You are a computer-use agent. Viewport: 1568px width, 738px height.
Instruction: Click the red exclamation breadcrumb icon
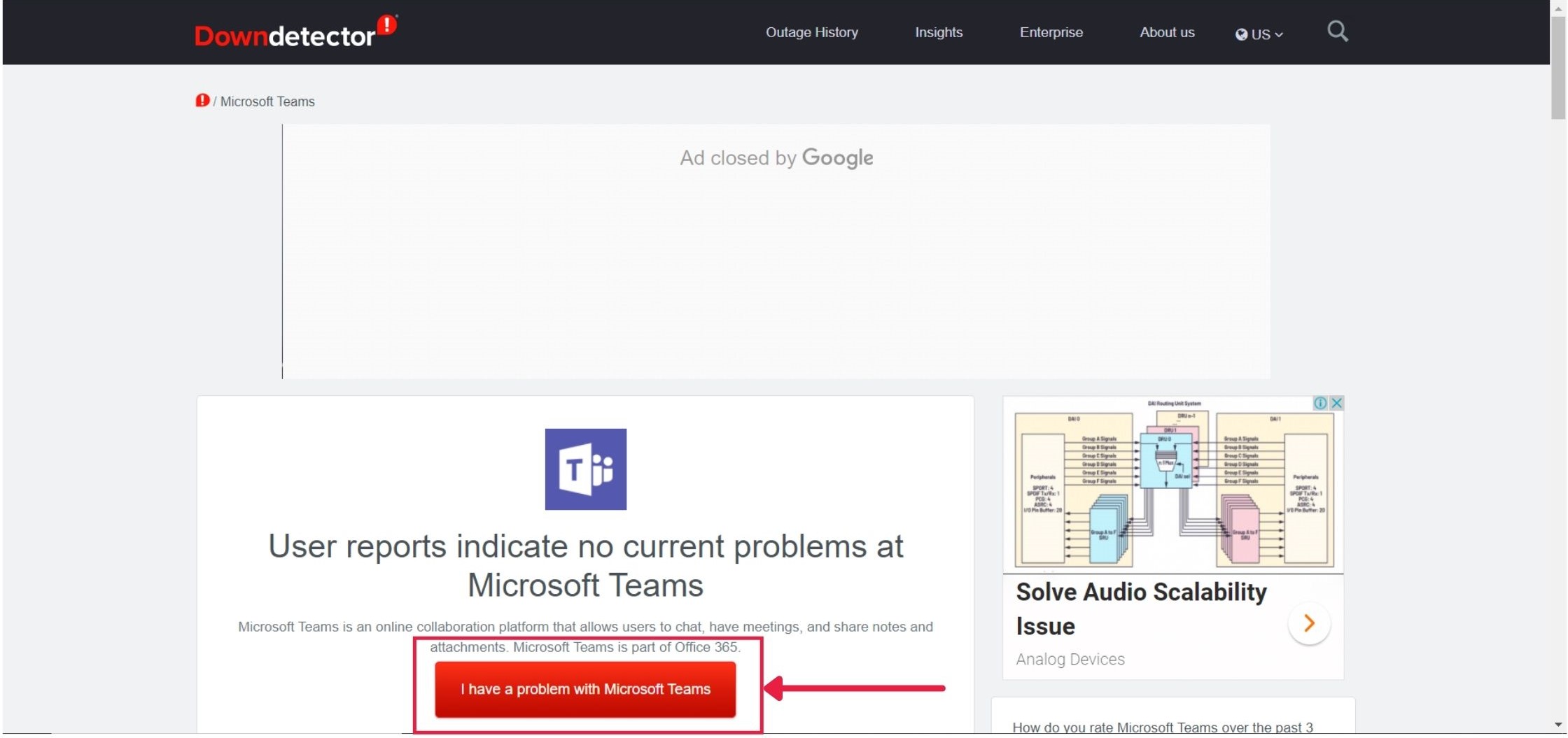202,101
